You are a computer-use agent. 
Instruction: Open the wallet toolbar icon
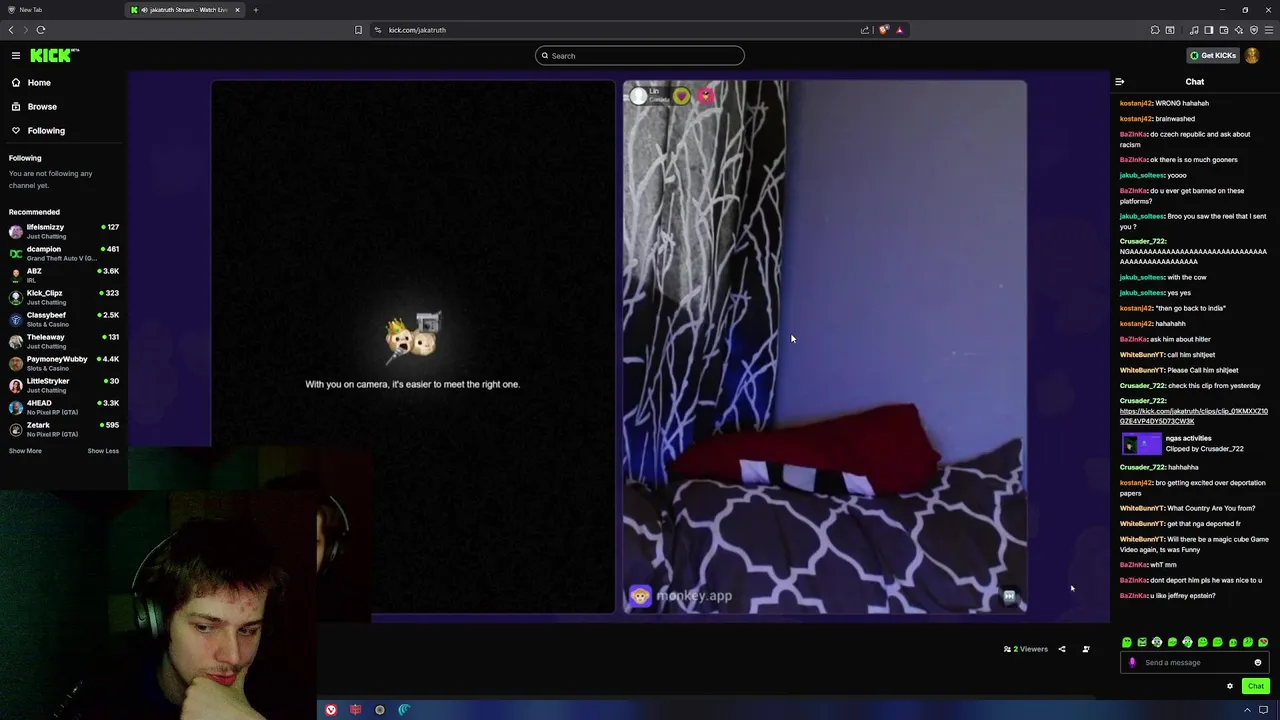coord(1224,30)
